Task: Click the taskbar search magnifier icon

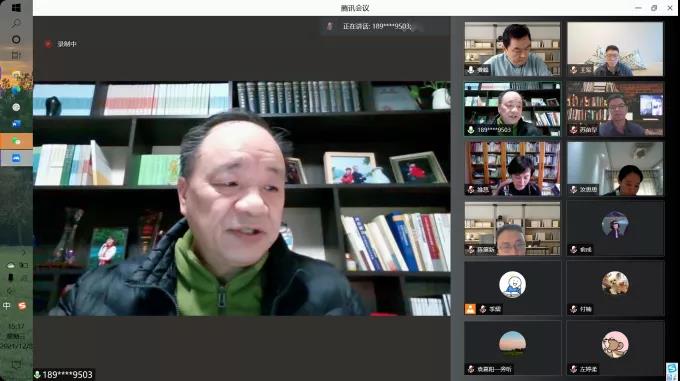Action: pyautogui.click(x=16, y=23)
